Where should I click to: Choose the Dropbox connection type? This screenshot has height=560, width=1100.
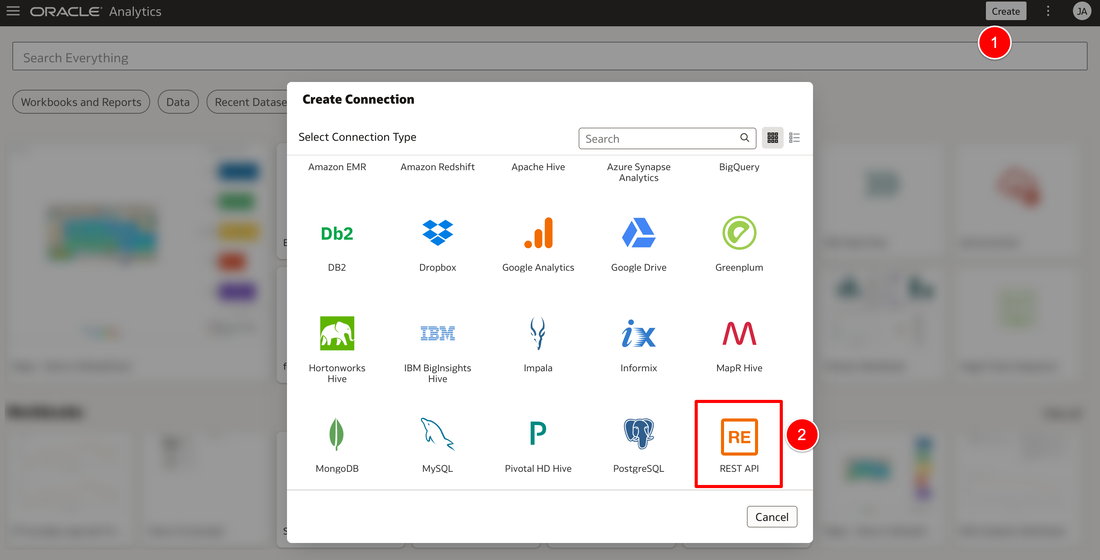(438, 243)
